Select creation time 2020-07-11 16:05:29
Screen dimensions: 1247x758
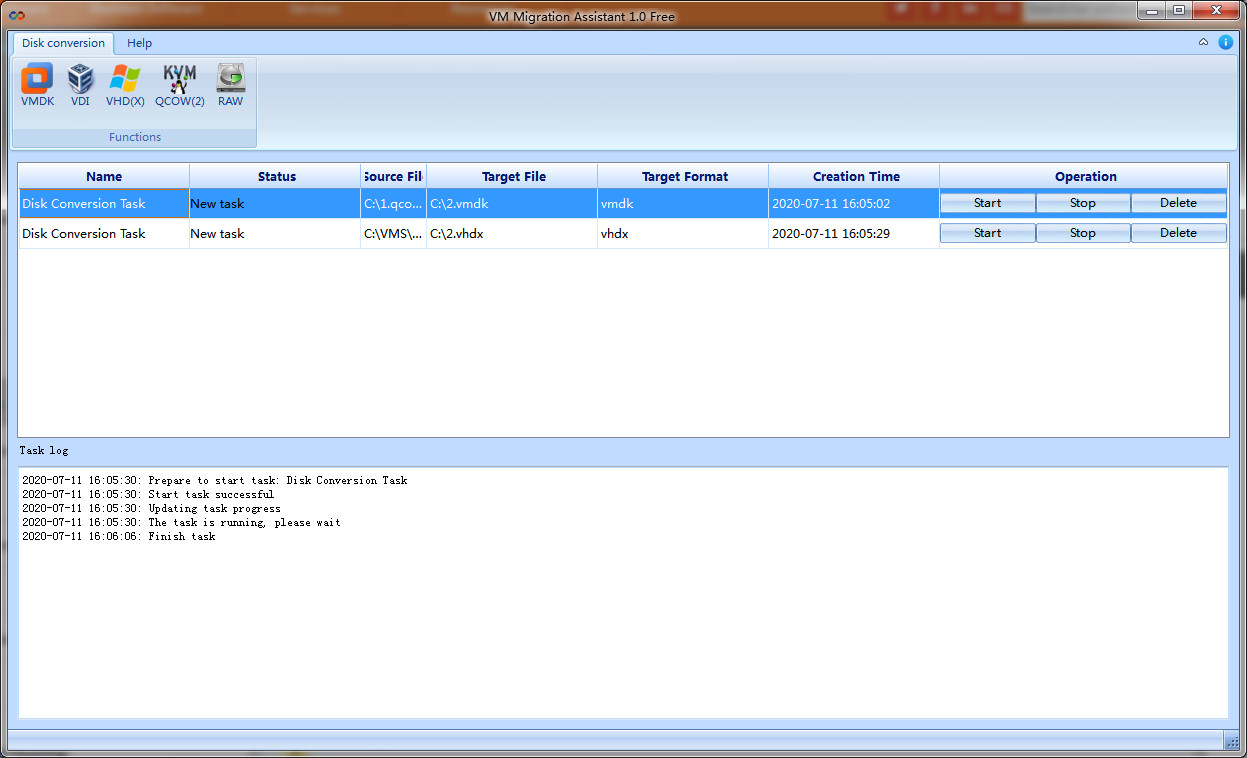point(854,233)
